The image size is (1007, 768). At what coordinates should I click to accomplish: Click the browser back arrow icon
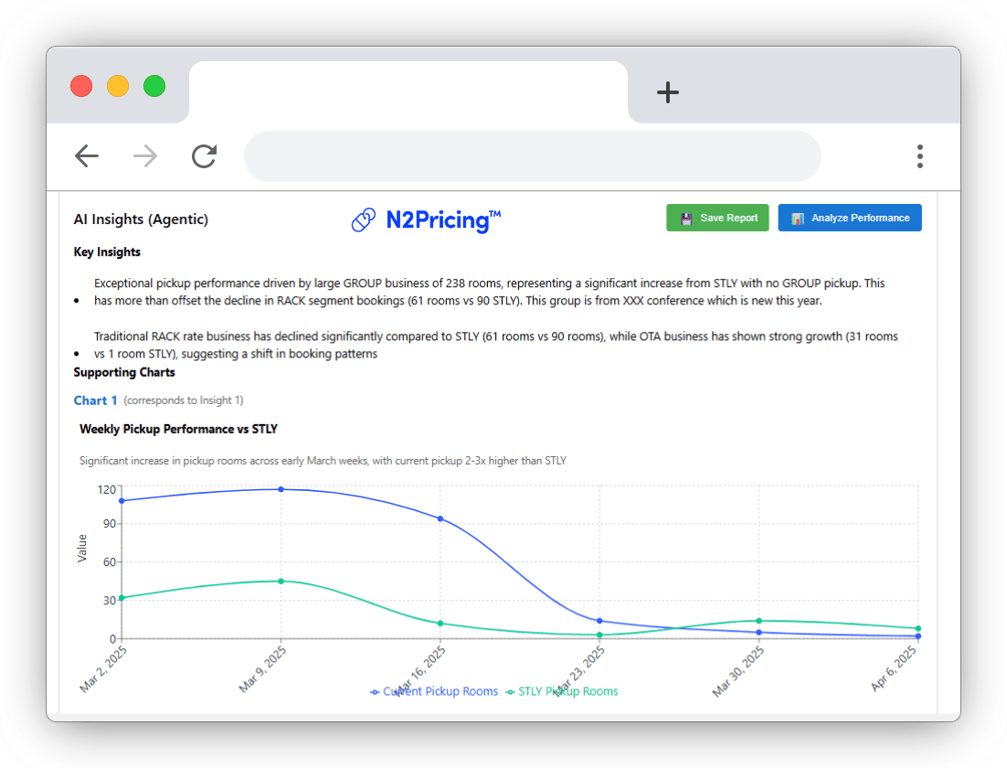click(x=87, y=156)
